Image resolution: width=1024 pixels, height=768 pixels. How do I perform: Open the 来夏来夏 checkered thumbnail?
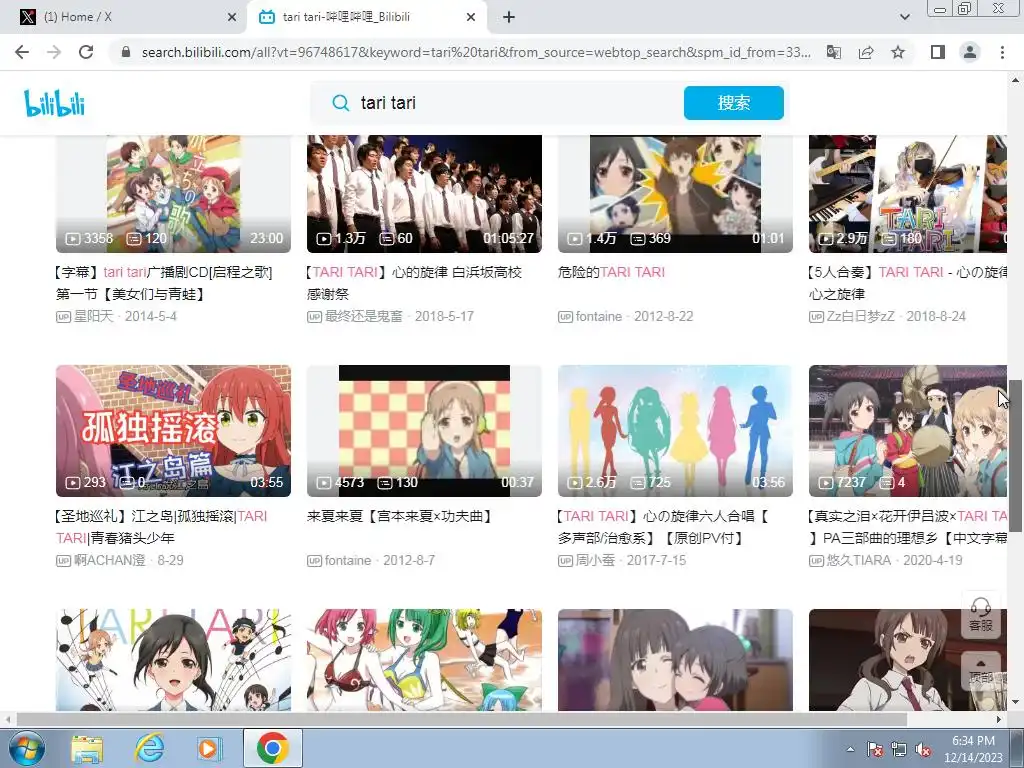(x=424, y=431)
